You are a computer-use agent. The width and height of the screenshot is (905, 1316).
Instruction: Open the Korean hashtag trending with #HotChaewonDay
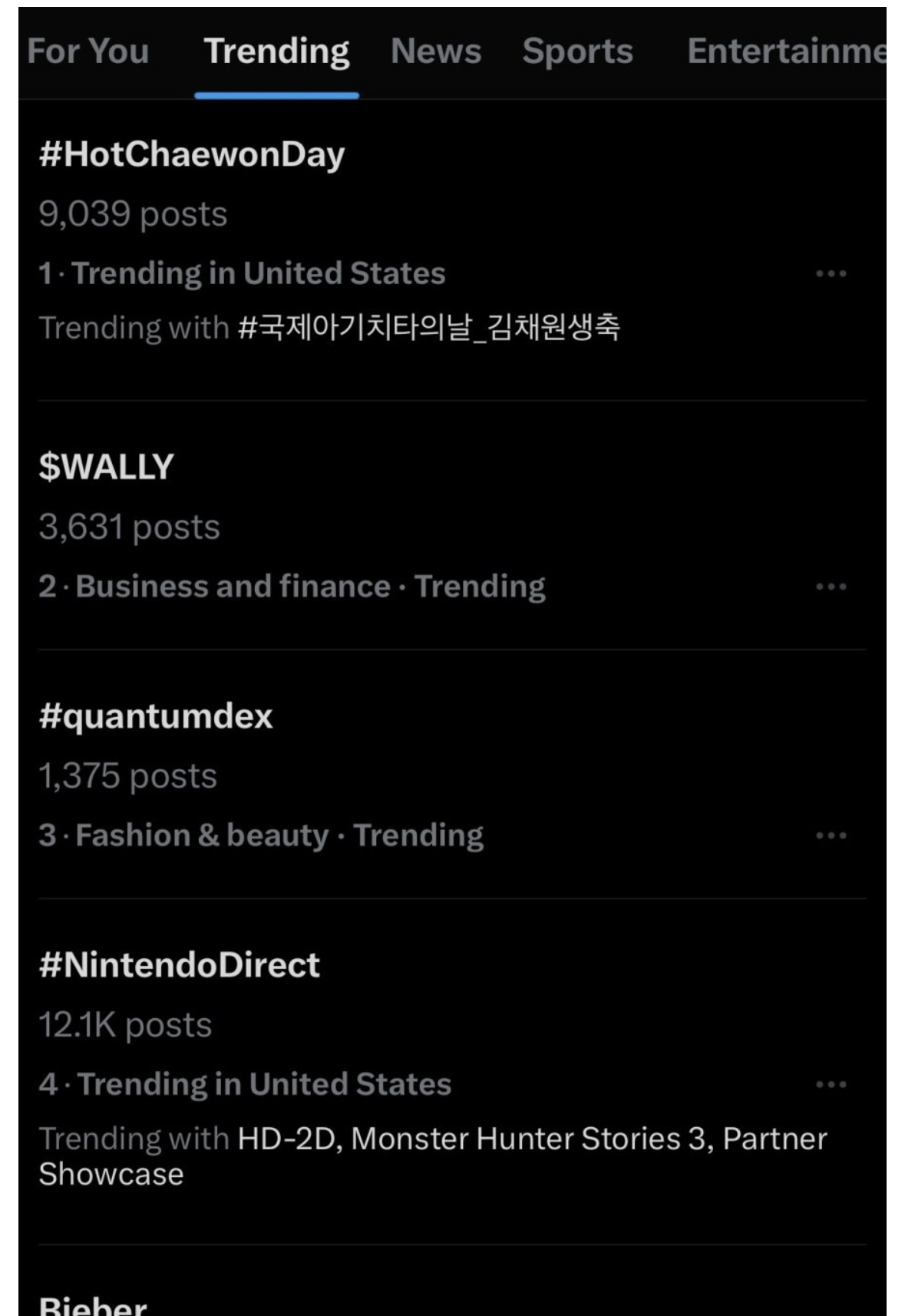pyautogui.click(x=429, y=328)
